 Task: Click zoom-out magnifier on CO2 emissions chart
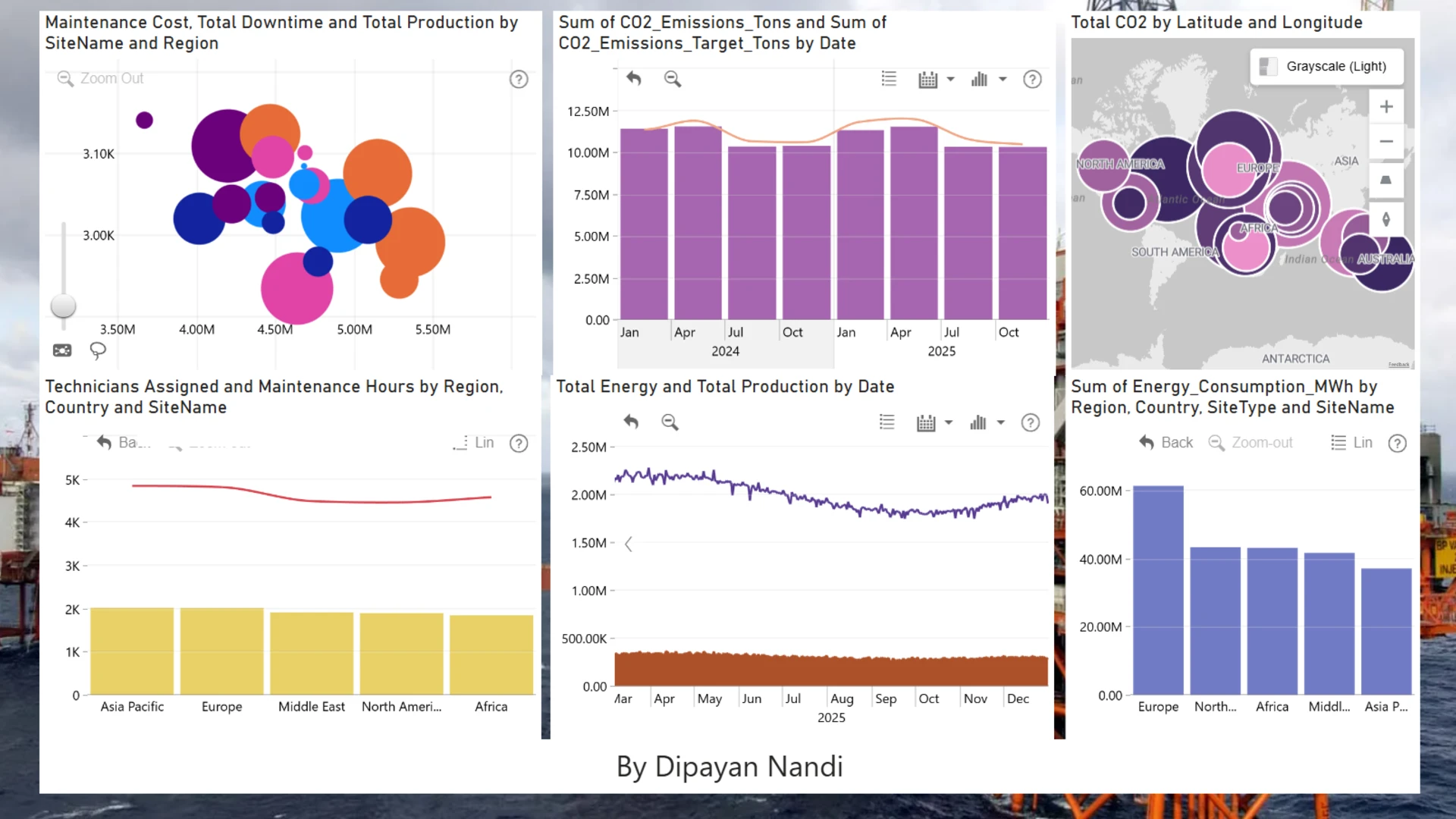tap(673, 79)
